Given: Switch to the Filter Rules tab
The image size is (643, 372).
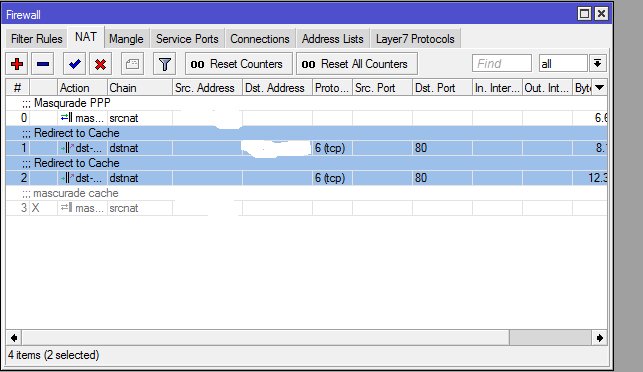Looking at the screenshot, I should pyautogui.click(x=36, y=39).
